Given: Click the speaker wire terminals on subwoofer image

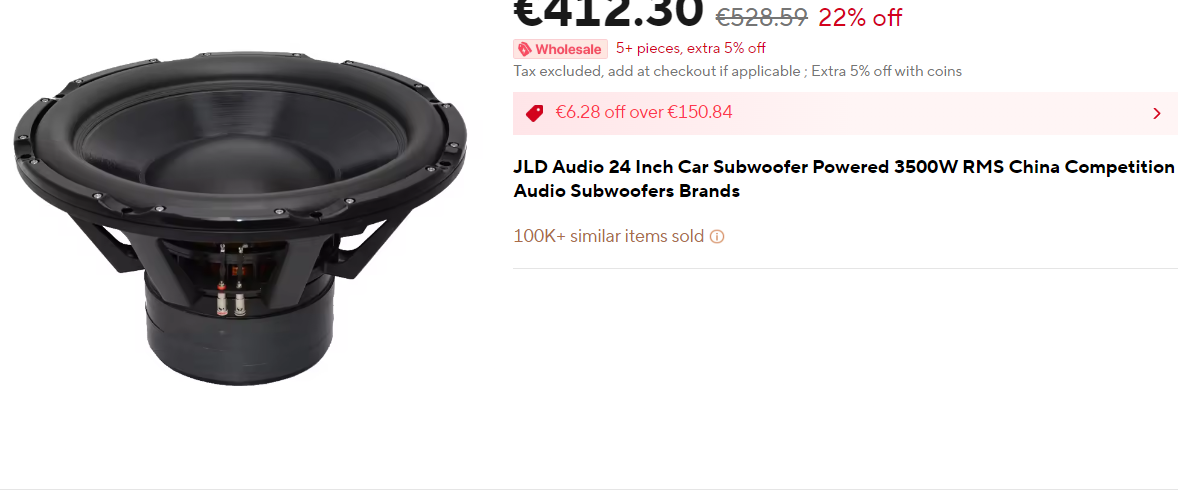Looking at the screenshot, I should (231, 299).
